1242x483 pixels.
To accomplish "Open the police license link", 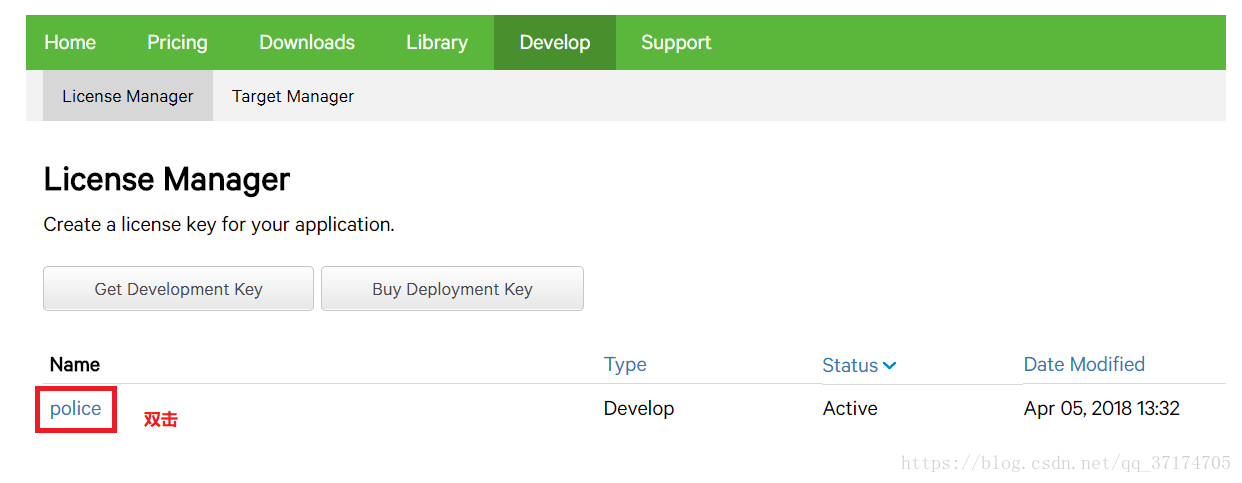I will [x=76, y=408].
